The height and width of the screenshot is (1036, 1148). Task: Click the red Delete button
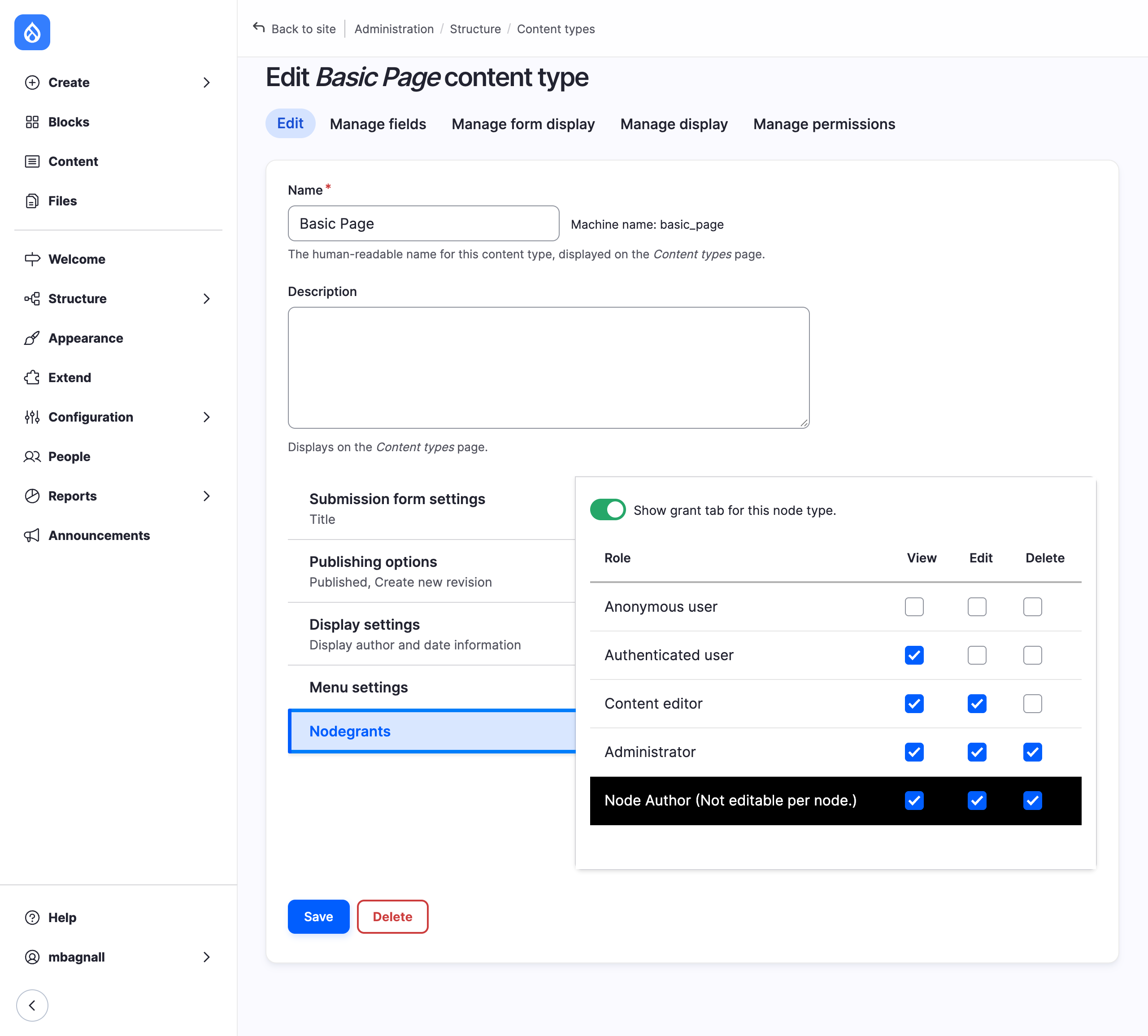[393, 916]
